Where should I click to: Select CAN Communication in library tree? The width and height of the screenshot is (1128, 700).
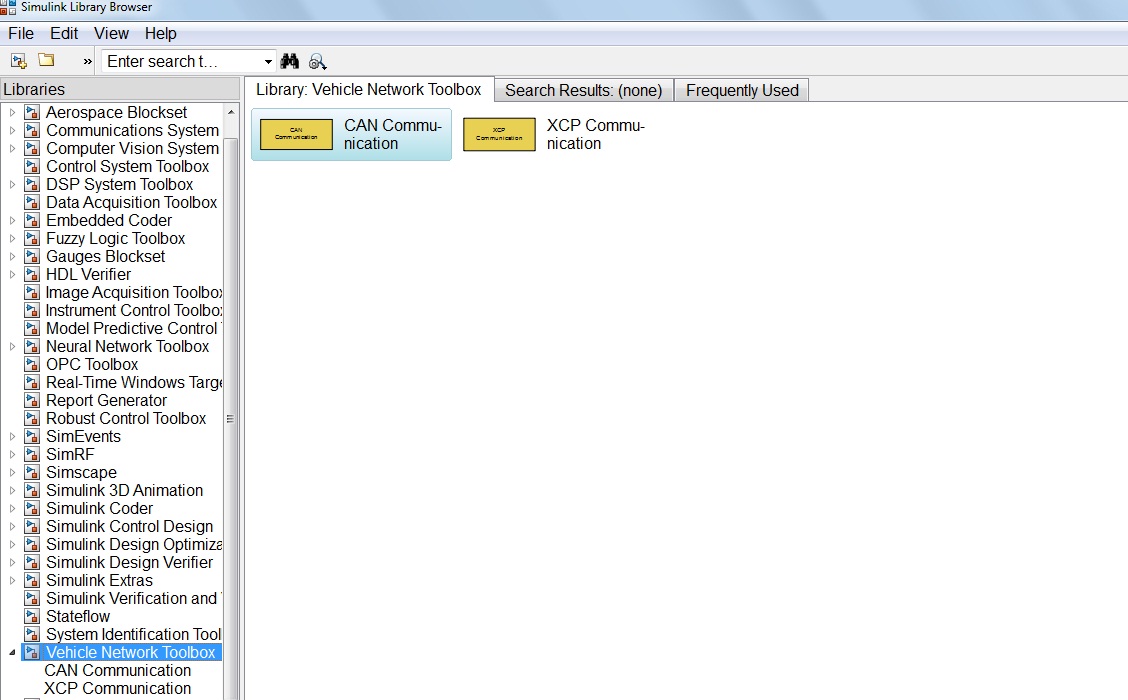click(x=118, y=671)
